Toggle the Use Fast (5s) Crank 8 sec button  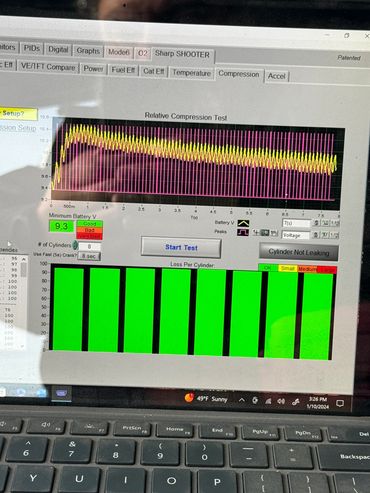click(89, 256)
